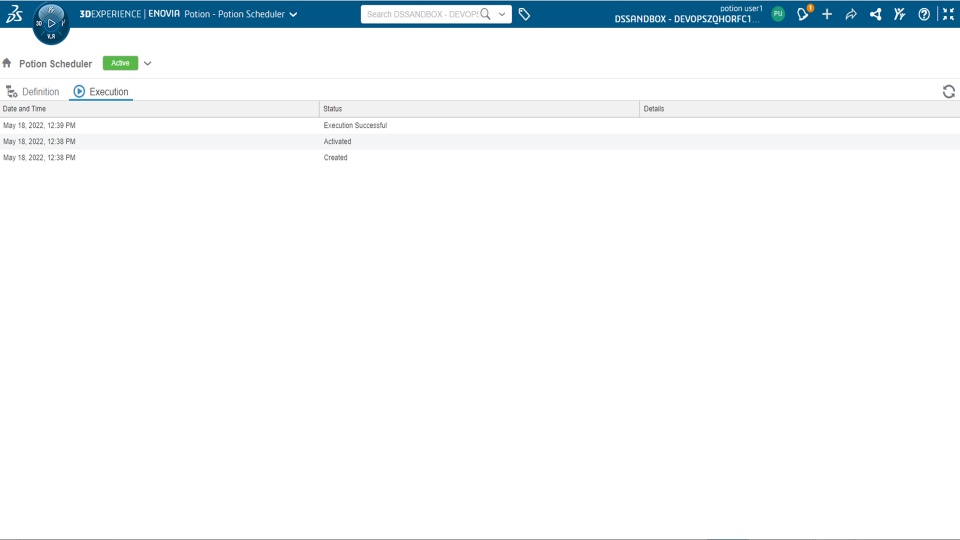Sort by the Status column header
Image resolution: width=960 pixels, height=540 pixels.
(479, 109)
